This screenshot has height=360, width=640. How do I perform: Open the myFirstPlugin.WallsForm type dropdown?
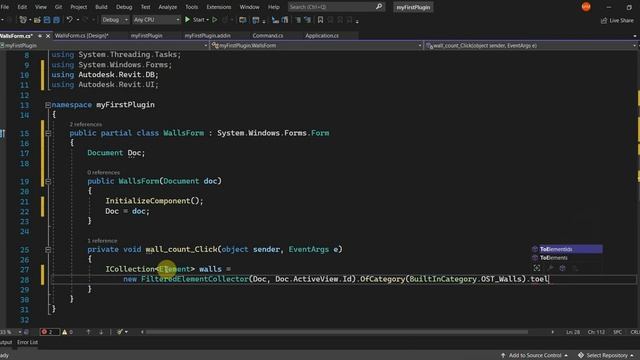pos(316,45)
